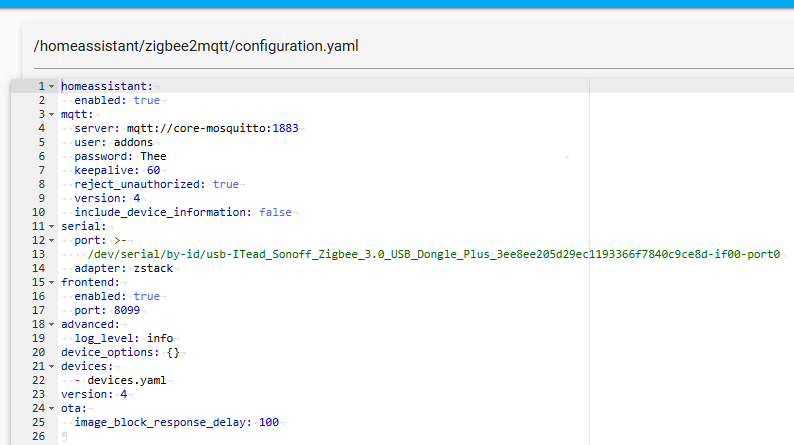Fold the serial block on line 11
Viewport: 794px width, 445px height.
pyautogui.click(x=52, y=227)
